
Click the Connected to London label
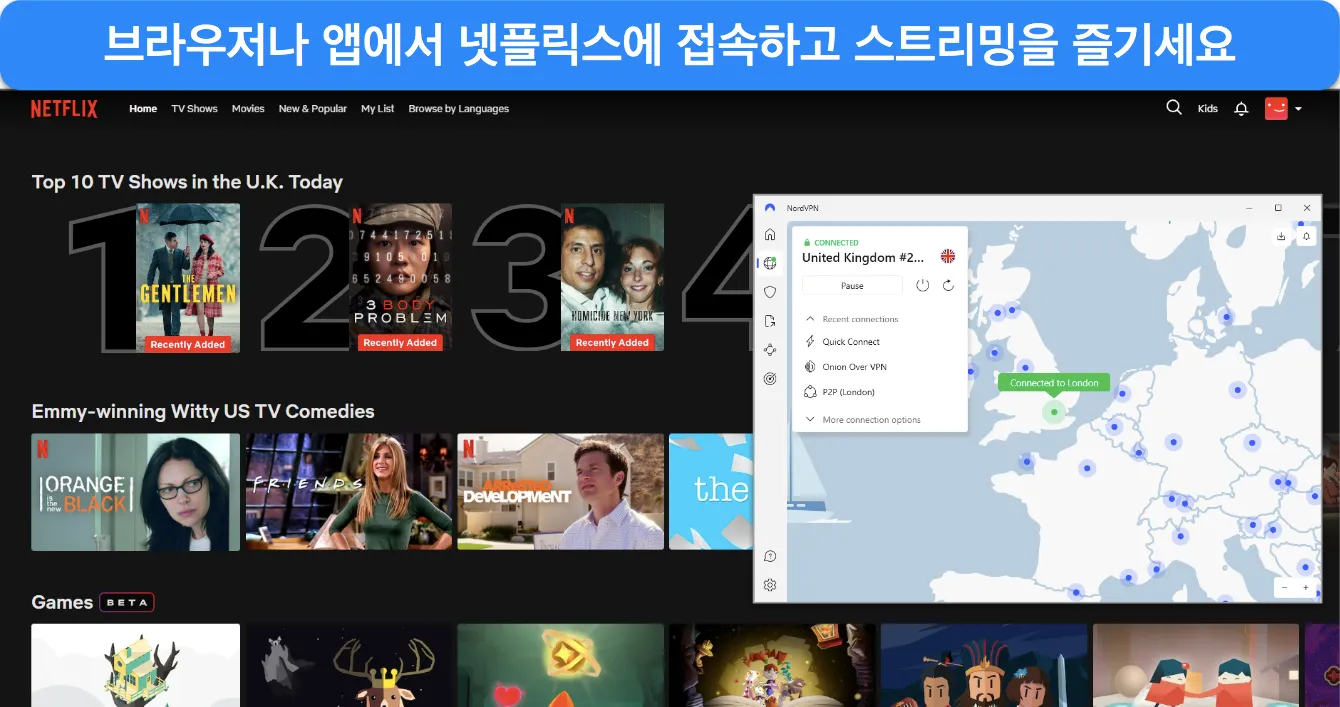[x=1054, y=383]
